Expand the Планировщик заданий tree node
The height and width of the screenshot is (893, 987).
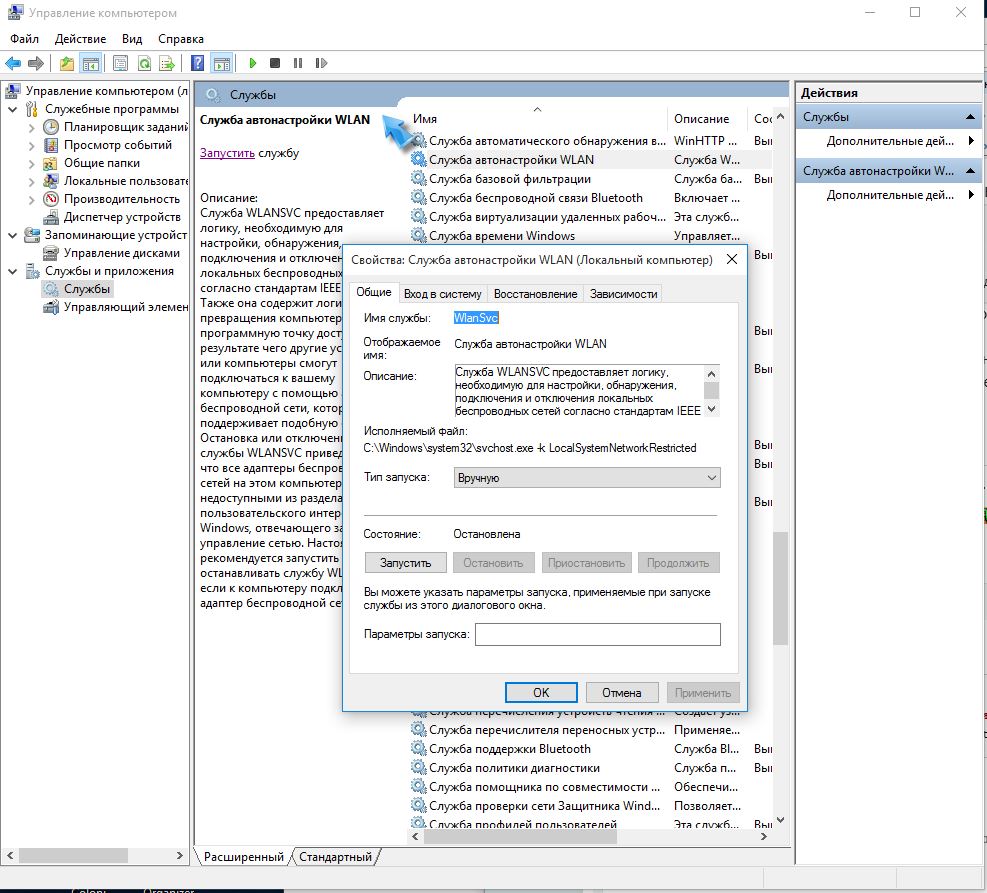pyautogui.click(x=31, y=127)
